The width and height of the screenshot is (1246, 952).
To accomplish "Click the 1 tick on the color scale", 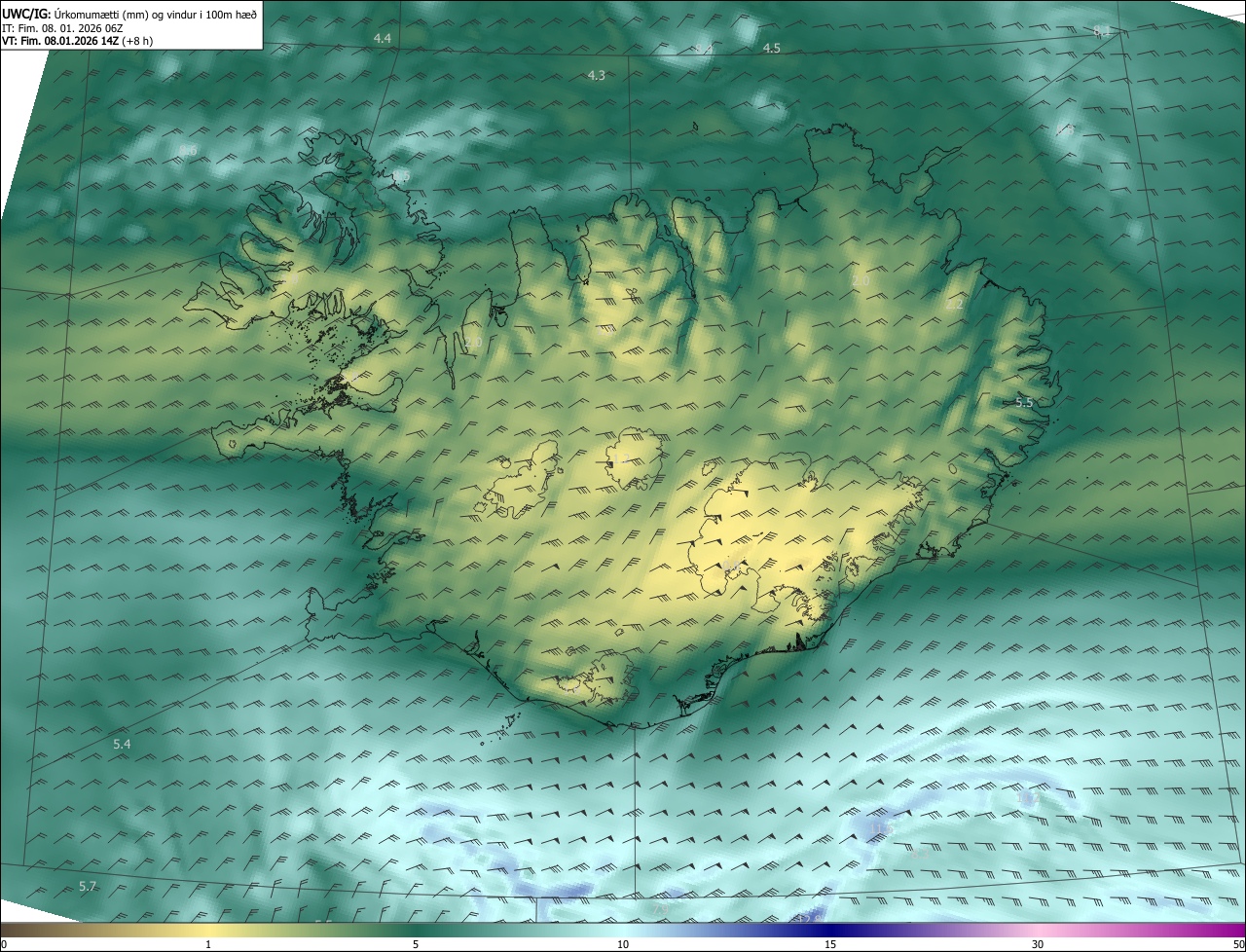I will pos(208,944).
